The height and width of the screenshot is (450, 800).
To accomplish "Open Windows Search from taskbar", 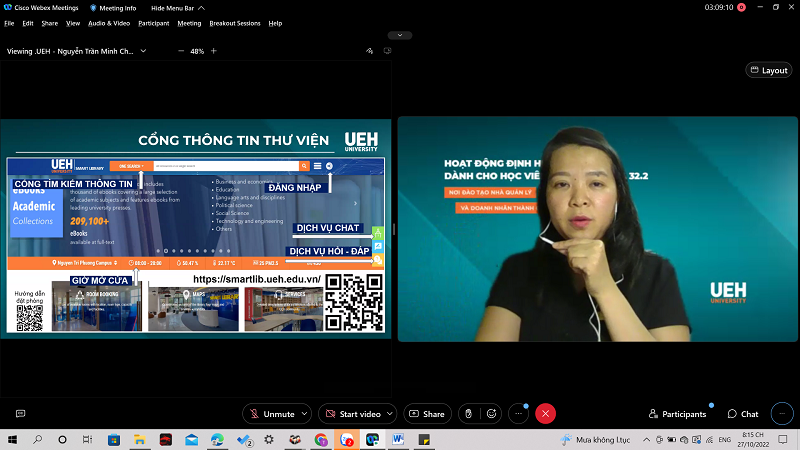I will tap(37, 440).
